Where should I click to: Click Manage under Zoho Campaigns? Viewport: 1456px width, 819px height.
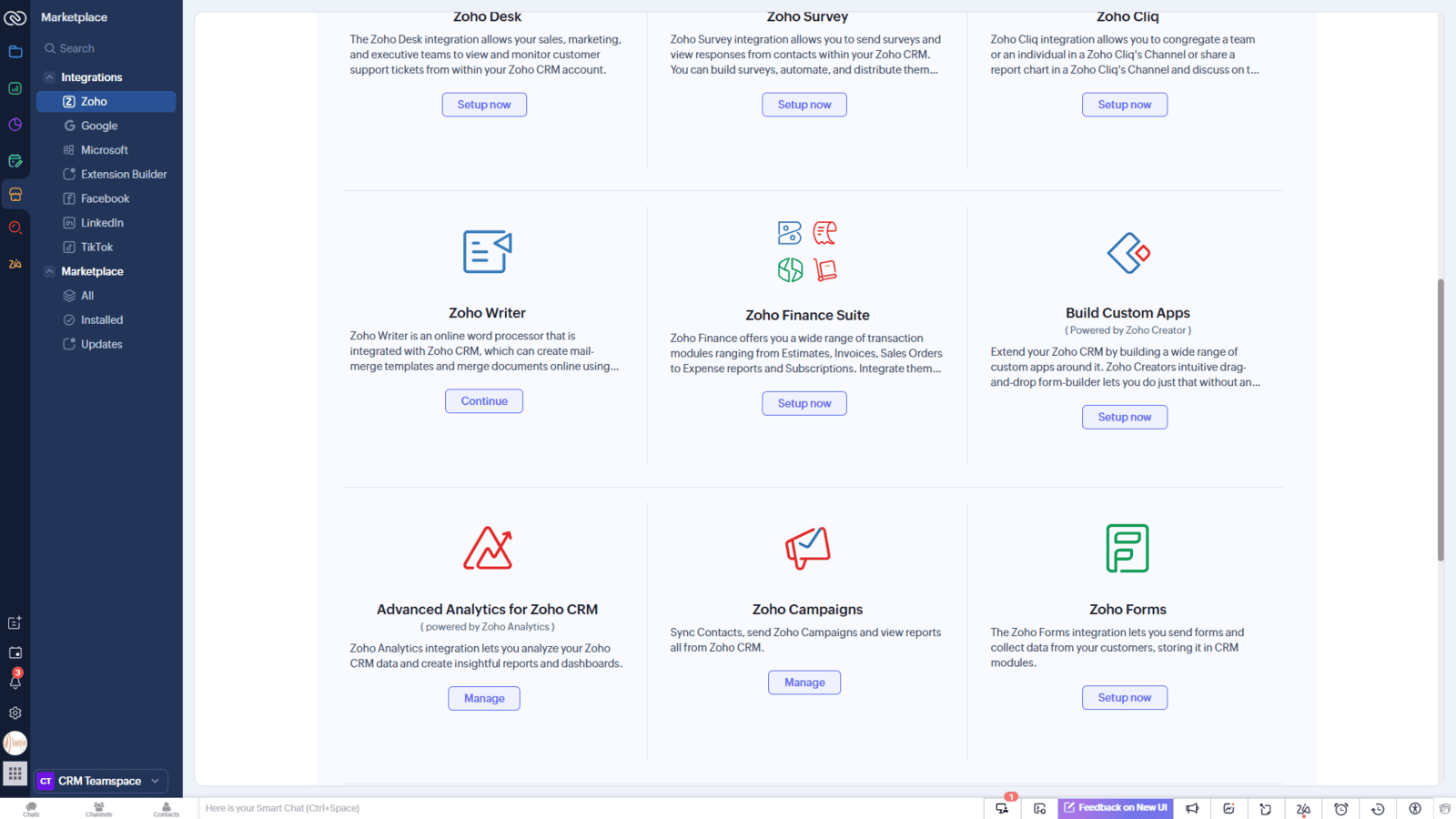click(x=804, y=682)
